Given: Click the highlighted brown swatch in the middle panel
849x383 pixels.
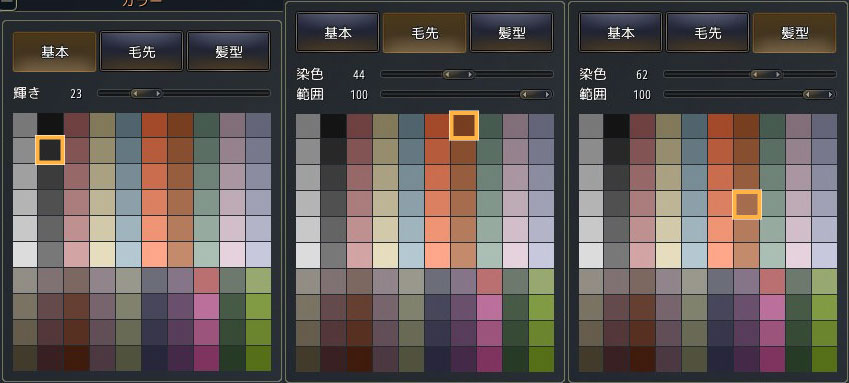Looking at the screenshot, I should pos(464,126).
